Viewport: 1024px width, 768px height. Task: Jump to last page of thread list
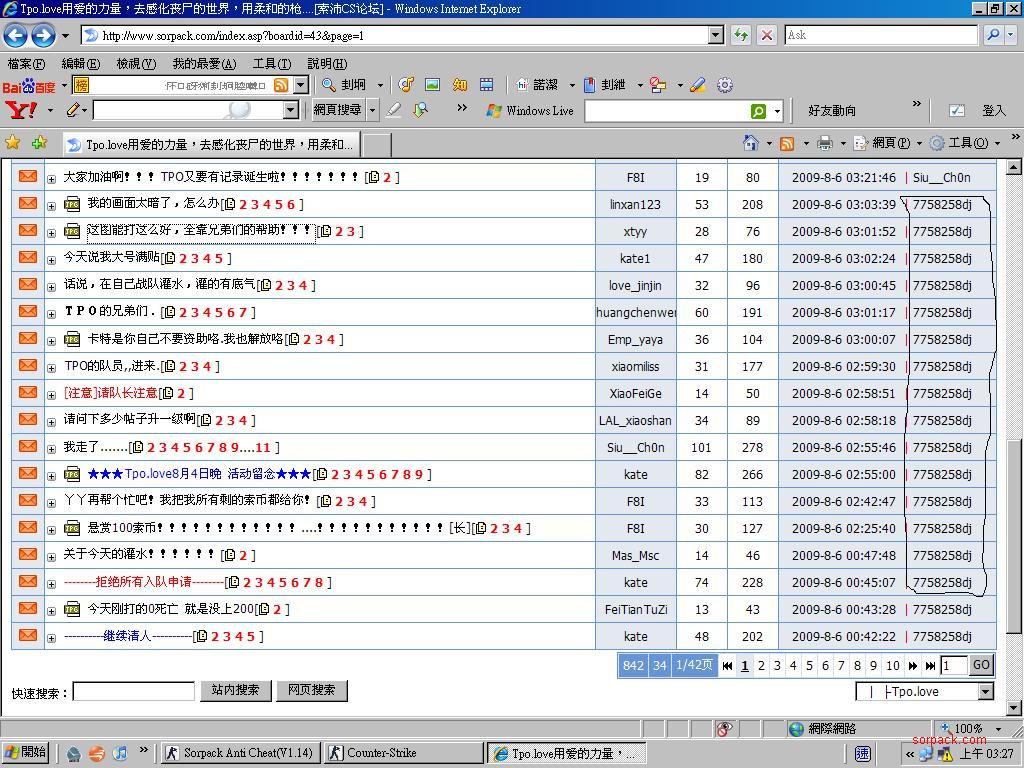[x=930, y=665]
